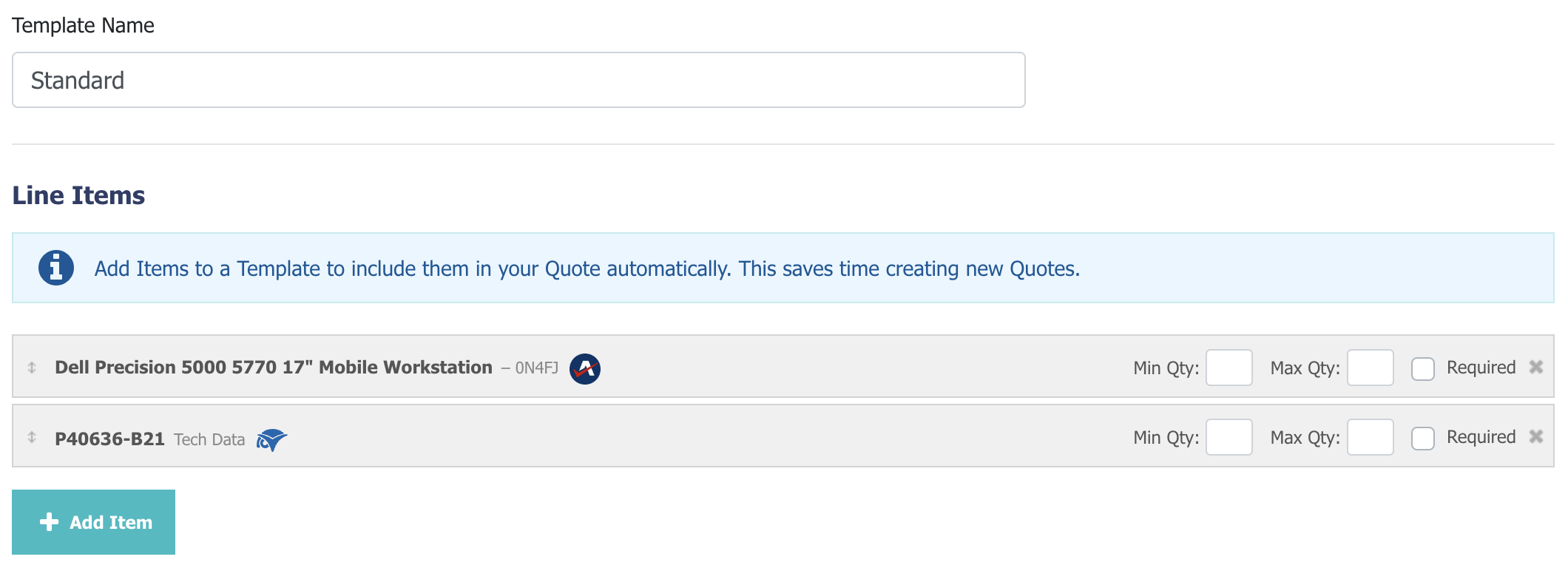Grab the reorder handle for Dell Precision row
1568x568 pixels.
click(x=32, y=367)
